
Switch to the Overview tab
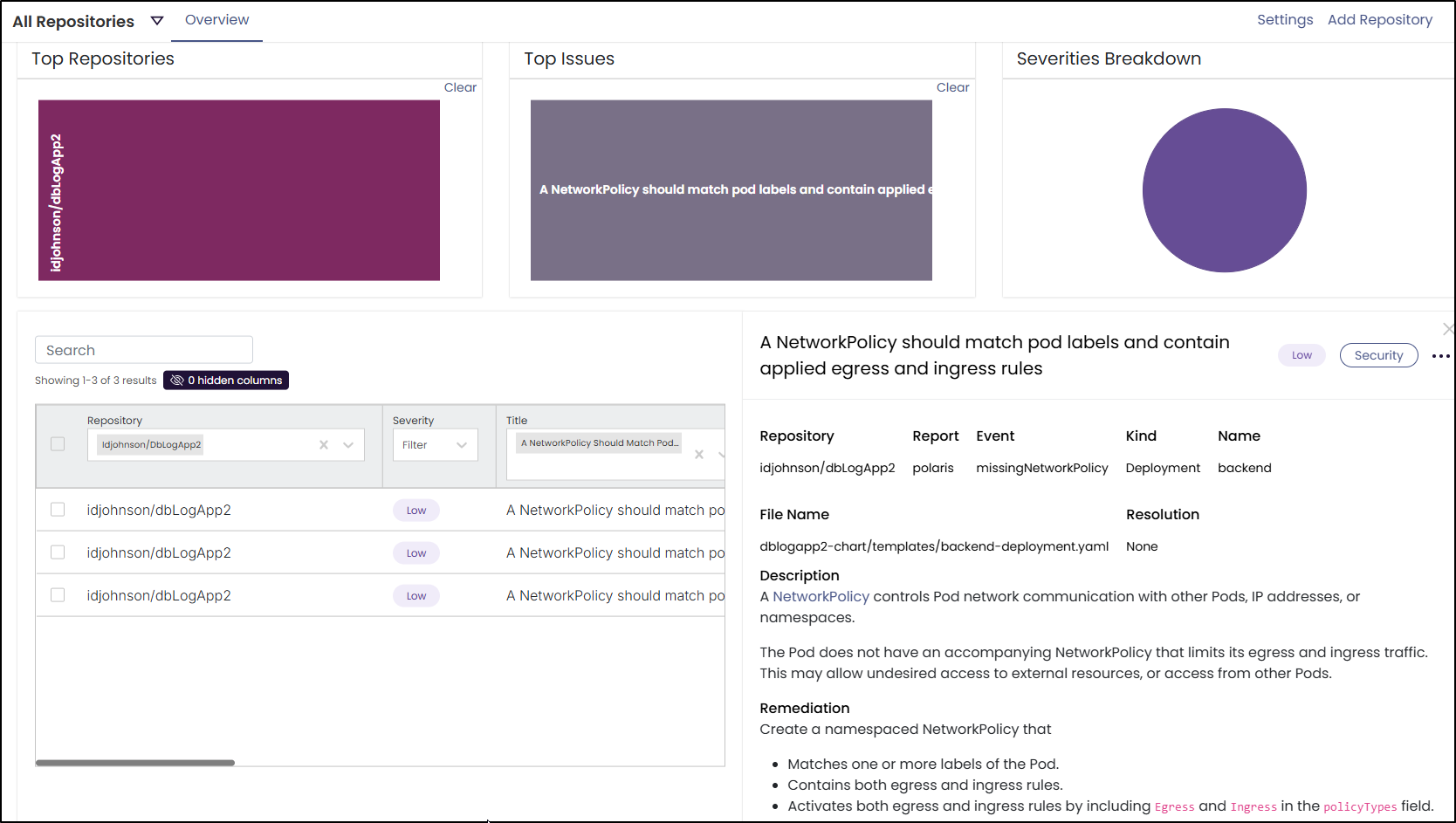point(216,20)
